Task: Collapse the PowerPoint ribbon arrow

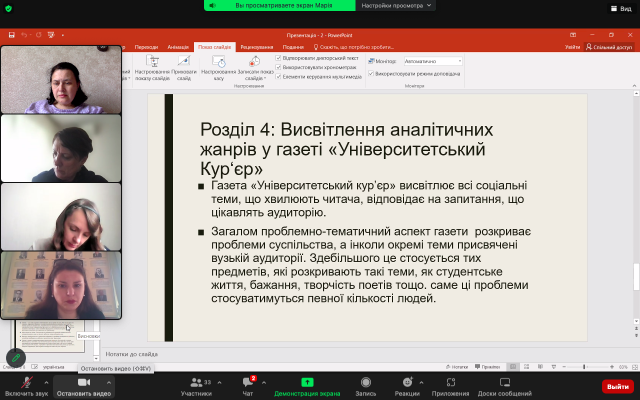Action: pyautogui.click(x=634, y=86)
